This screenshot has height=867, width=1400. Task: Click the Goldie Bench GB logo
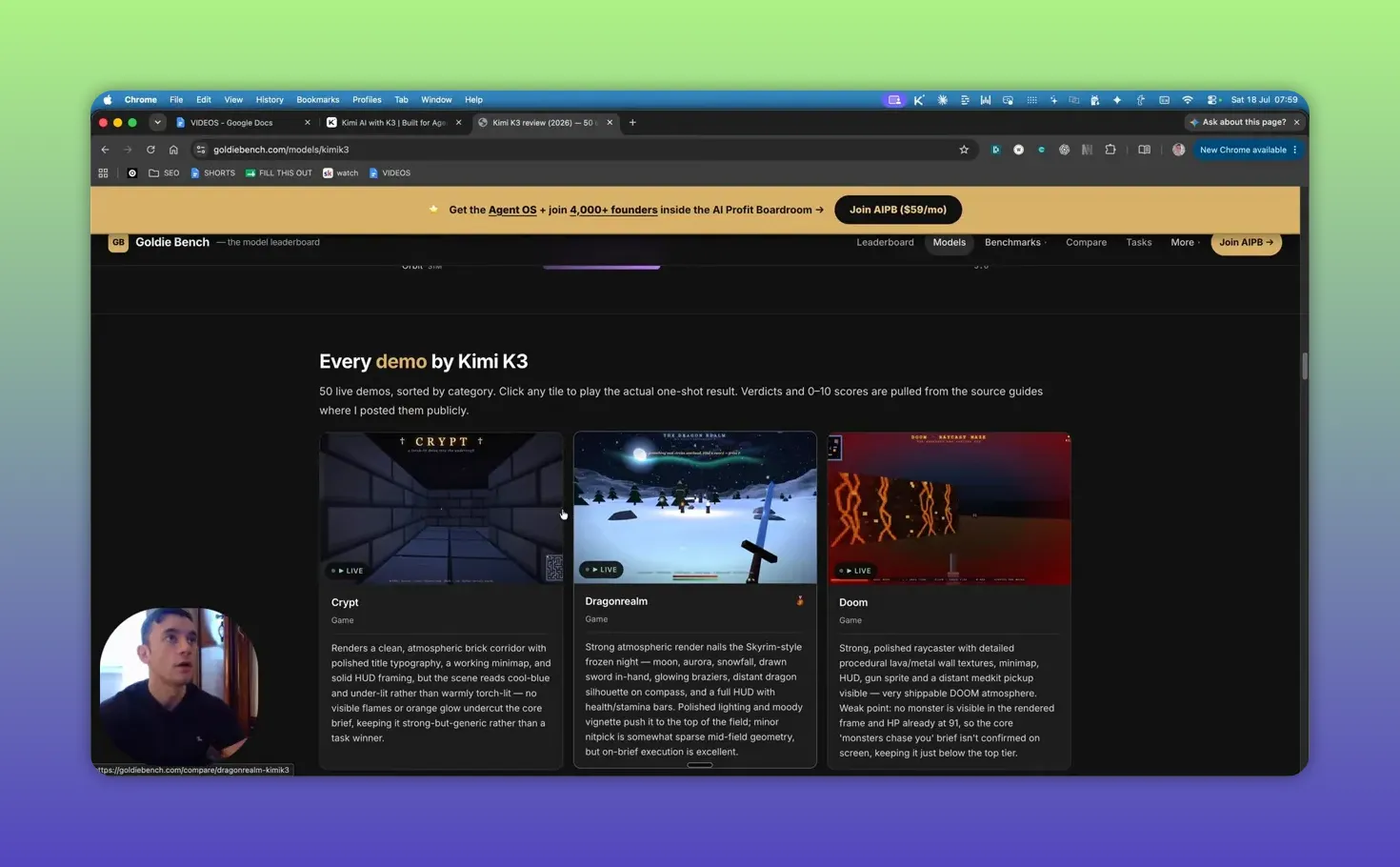click(x=118, y=242)
